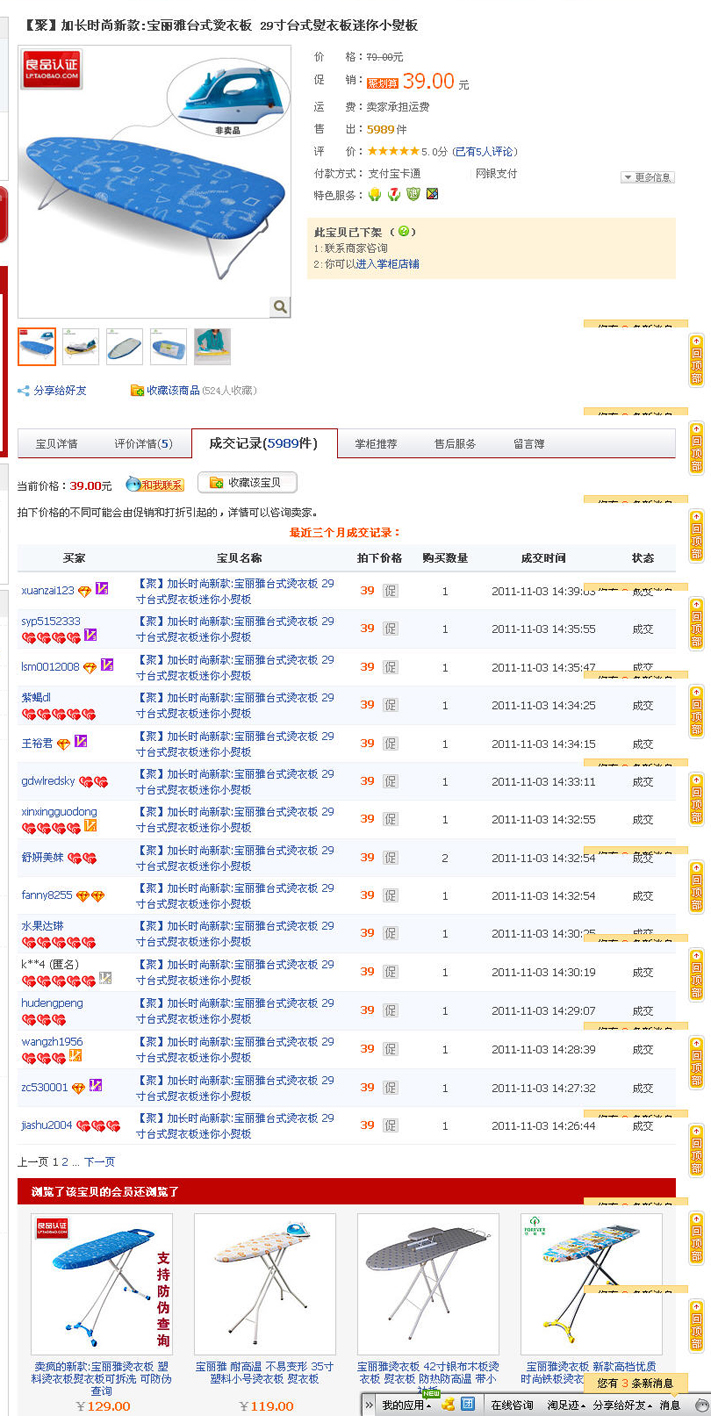Click green help icon beside 此宝贝已下架
Viewport: 711px width, 1416px height.
[404, 231]
